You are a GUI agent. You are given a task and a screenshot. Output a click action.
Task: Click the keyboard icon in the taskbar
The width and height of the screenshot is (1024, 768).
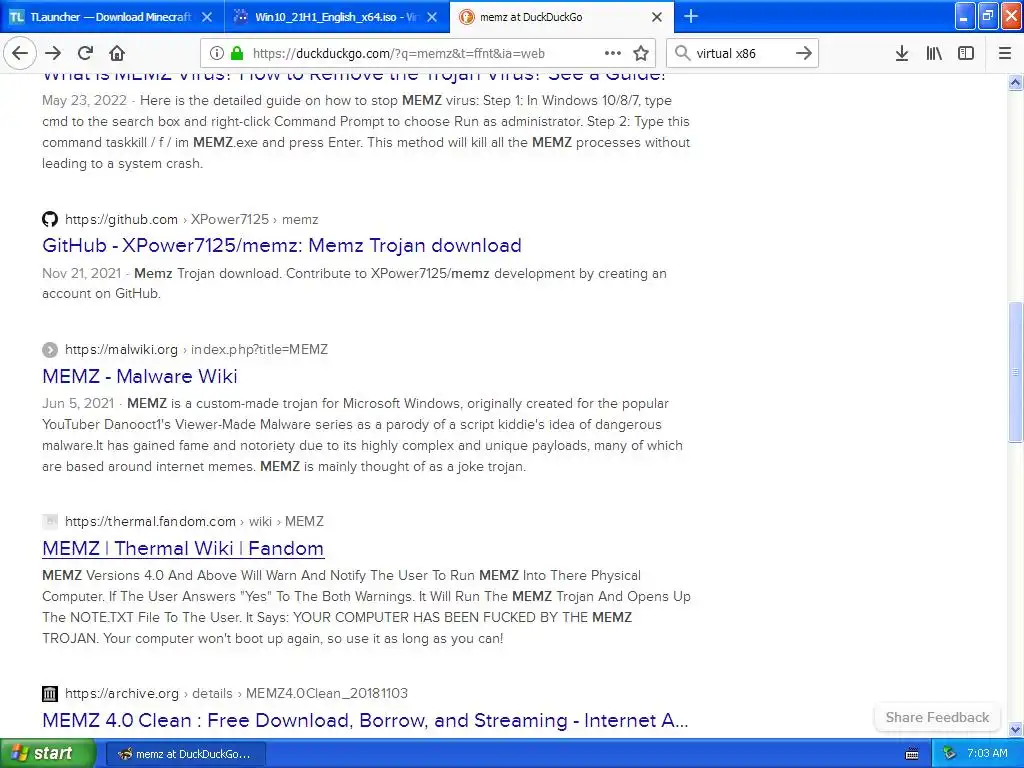click(912, 754)
